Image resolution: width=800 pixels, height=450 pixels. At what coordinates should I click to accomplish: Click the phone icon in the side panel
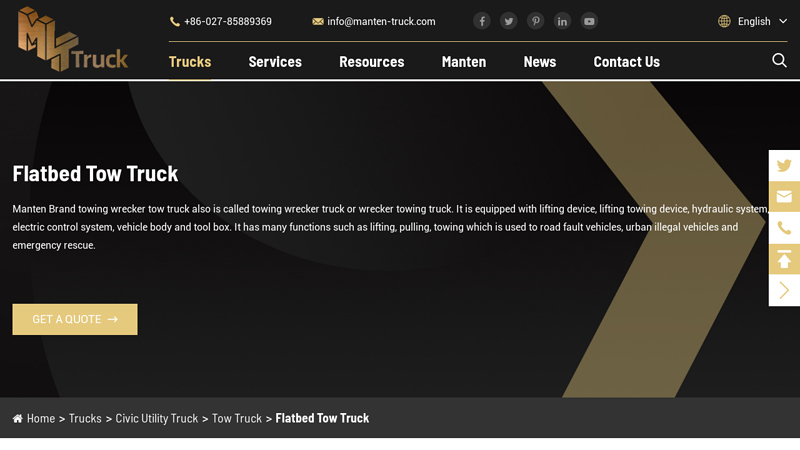coord(784,228)
